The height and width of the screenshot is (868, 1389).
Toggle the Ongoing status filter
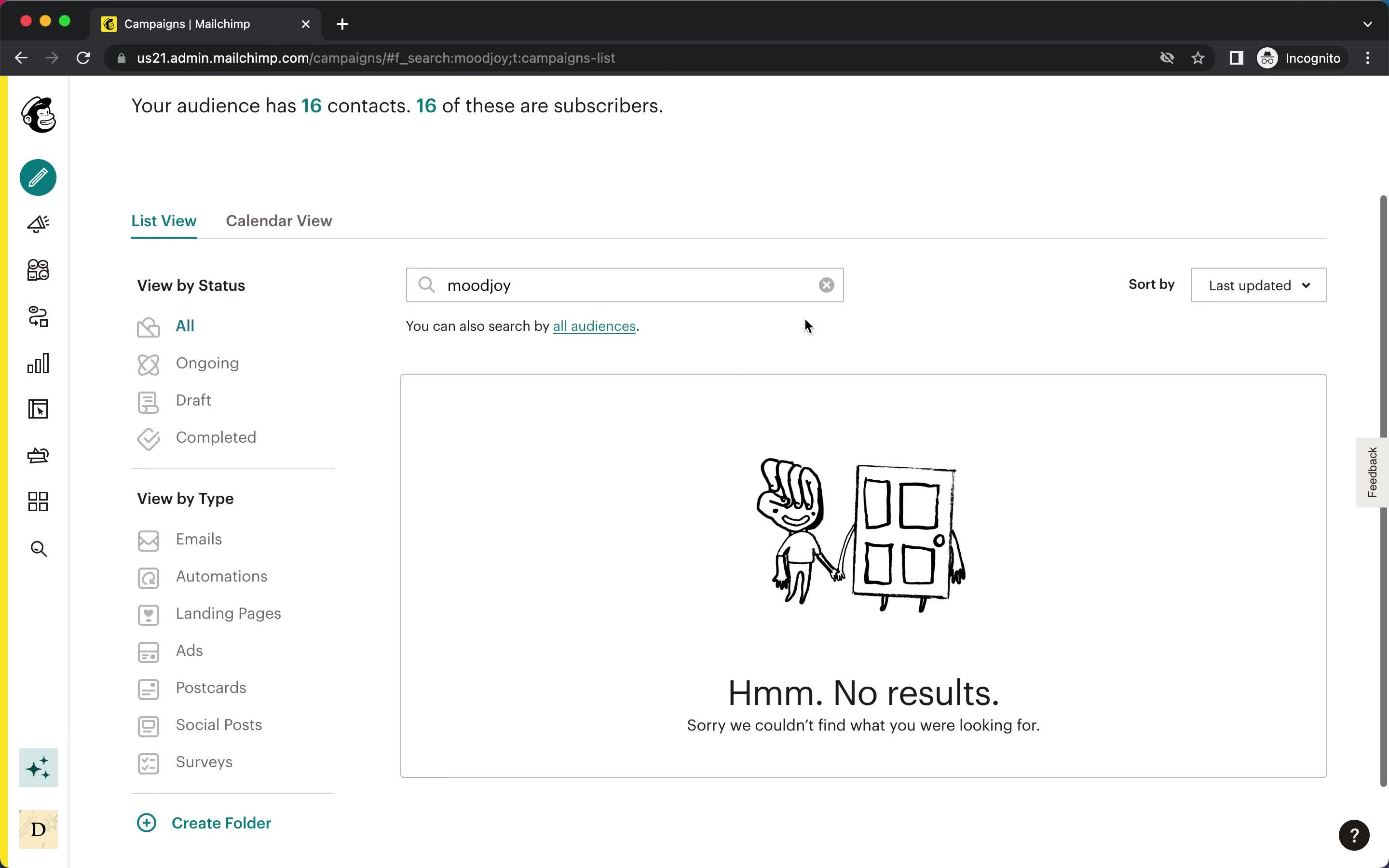pyautogui.click(x=207, y=363)
